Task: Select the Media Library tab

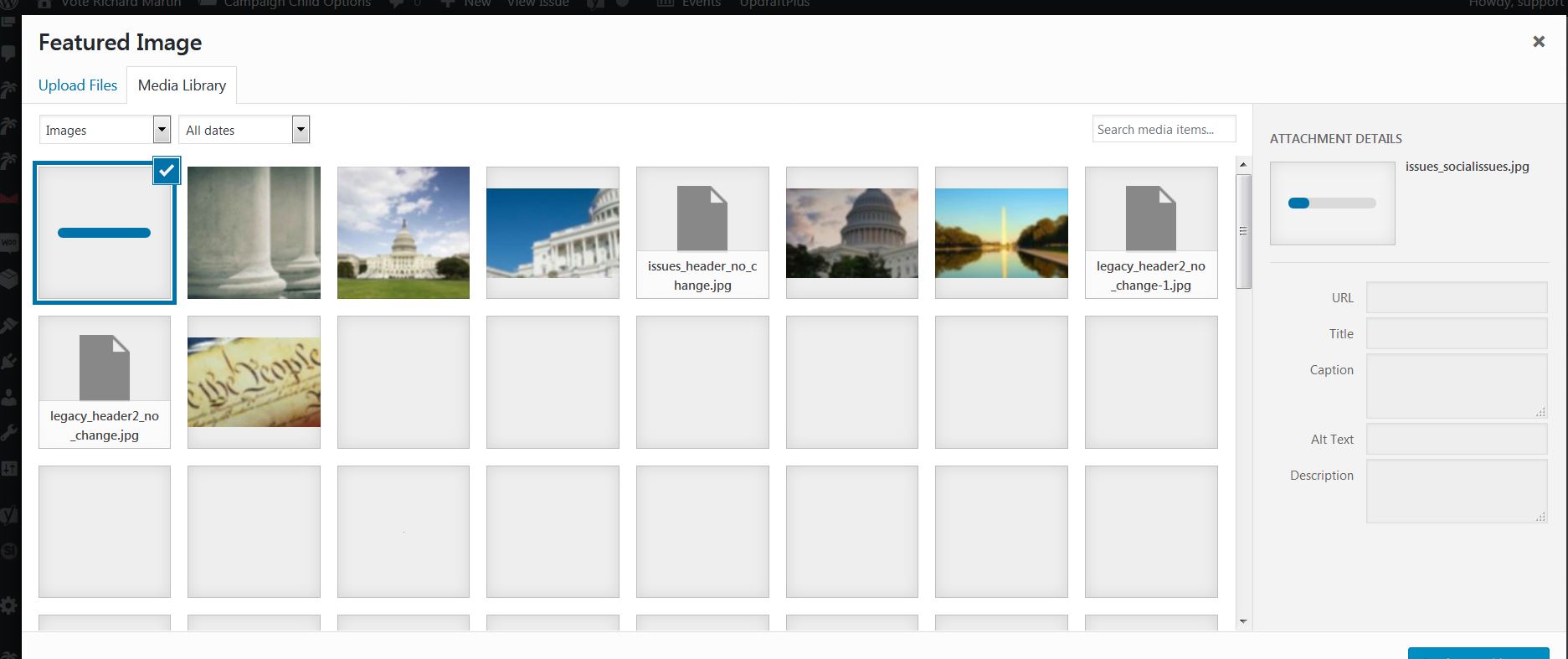Action: (182, 85)
